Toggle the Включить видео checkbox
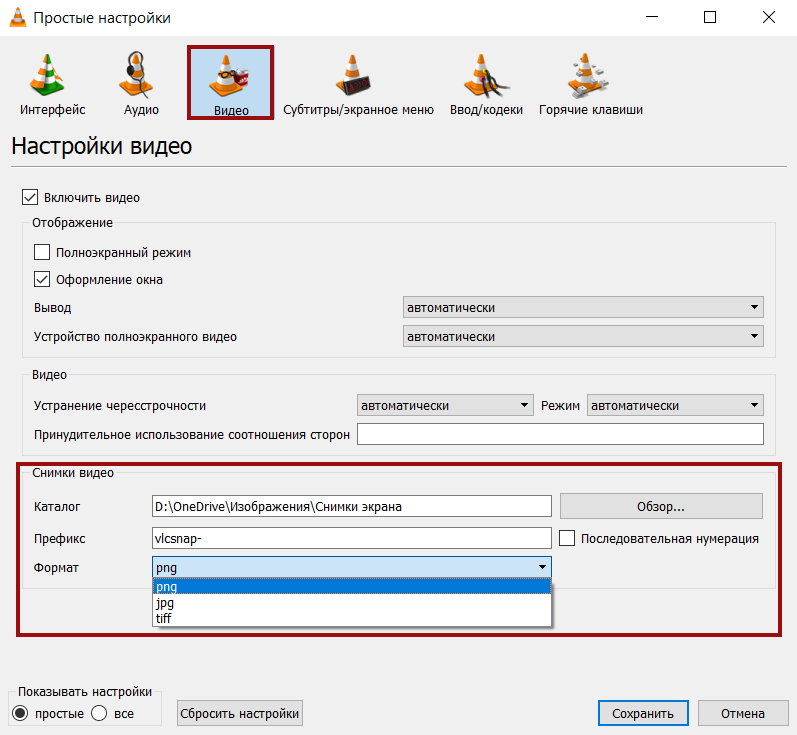Image resolution: width=797 pixels, height=735 pixels. 30,197
